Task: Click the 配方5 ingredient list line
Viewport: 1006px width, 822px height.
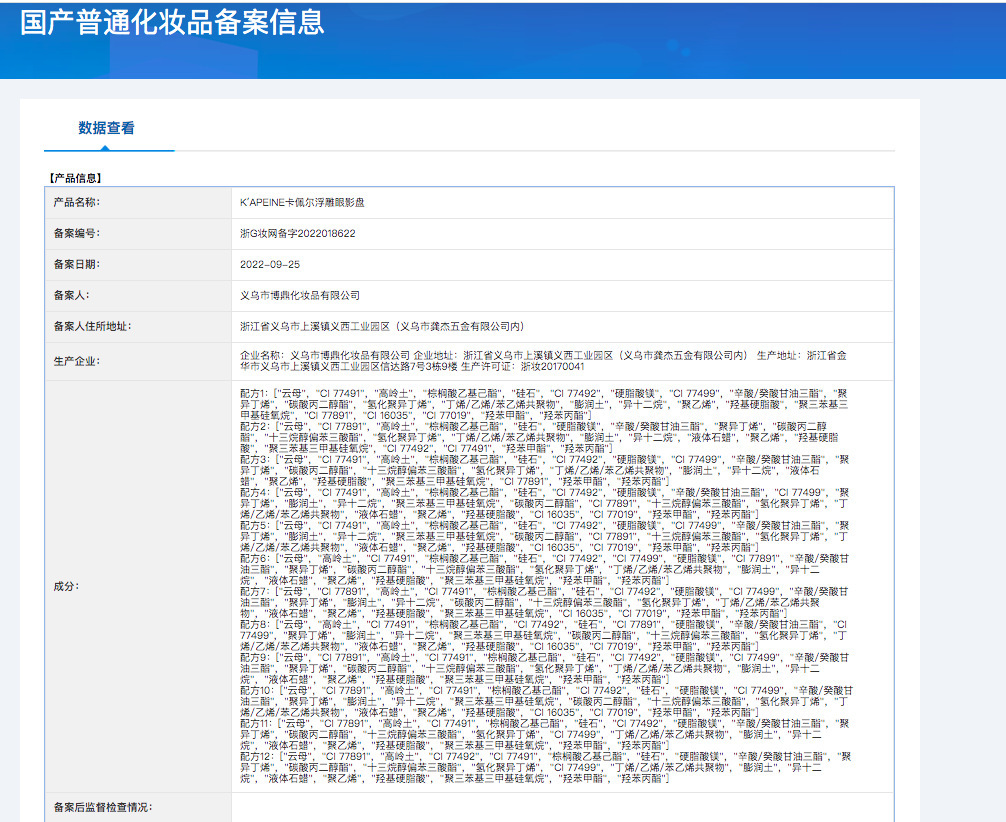Action: point(545,536)
